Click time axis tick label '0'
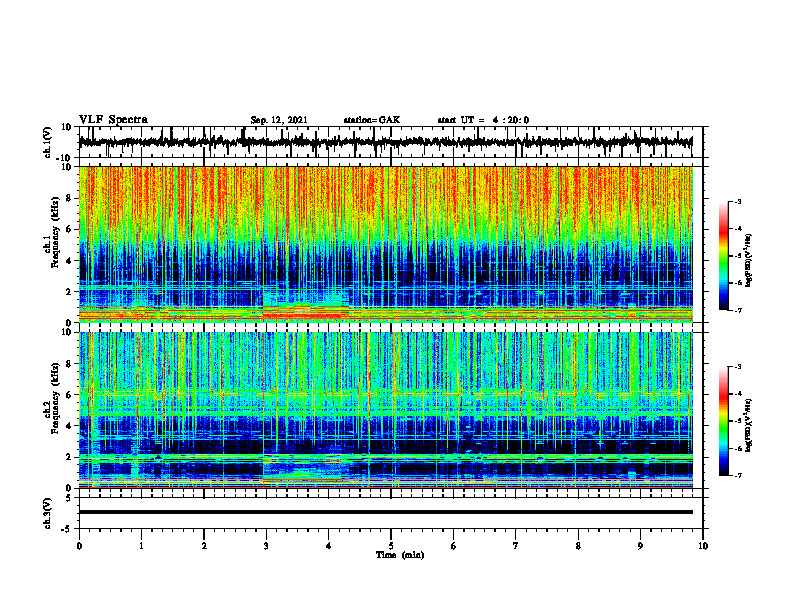This screenshot has width=792, height=612. click(79, 546)
